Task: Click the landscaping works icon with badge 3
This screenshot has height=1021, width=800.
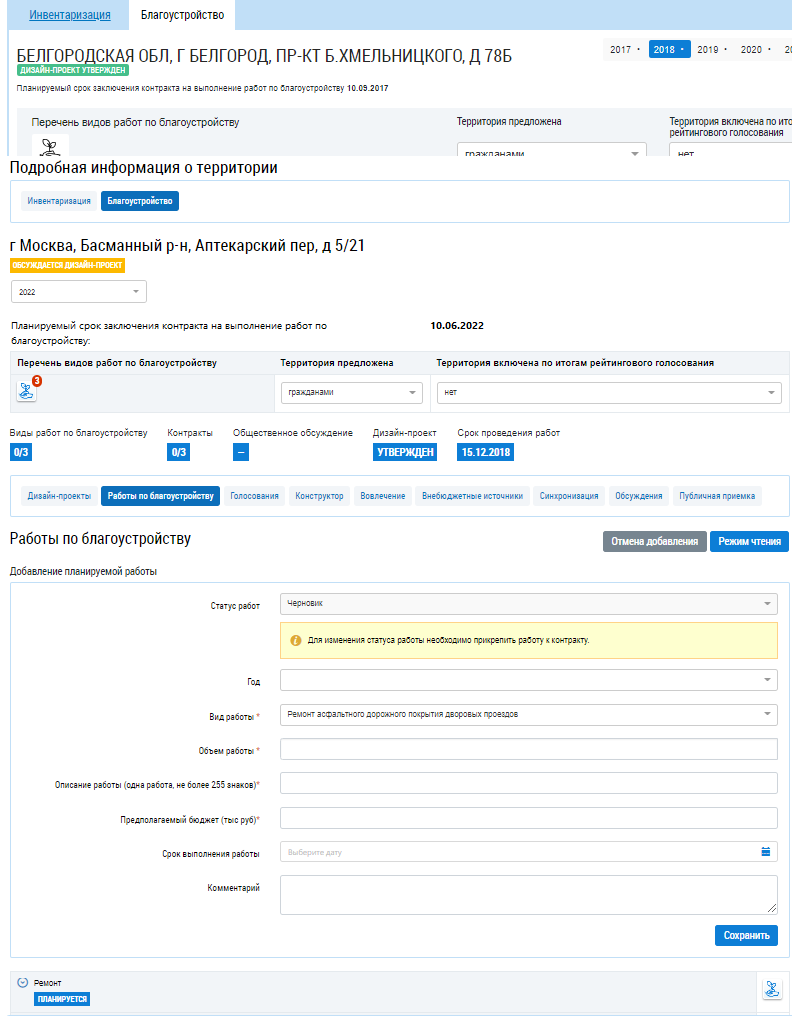Action: coord(27,392)
